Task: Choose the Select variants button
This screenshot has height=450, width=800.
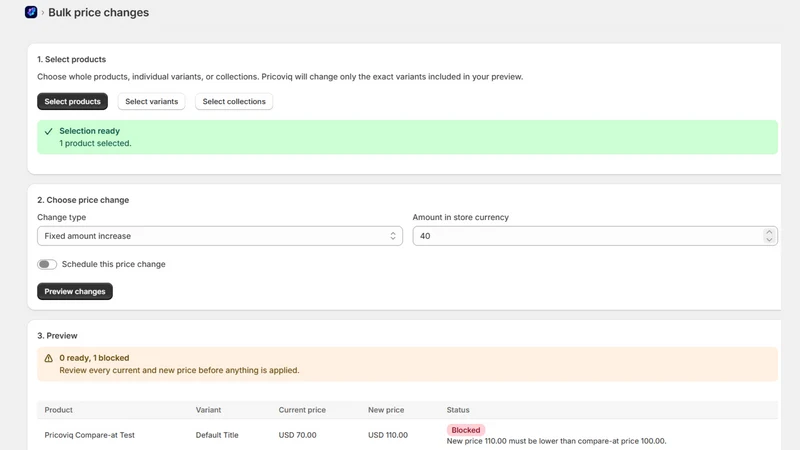Action: click(x=152, y=102)
